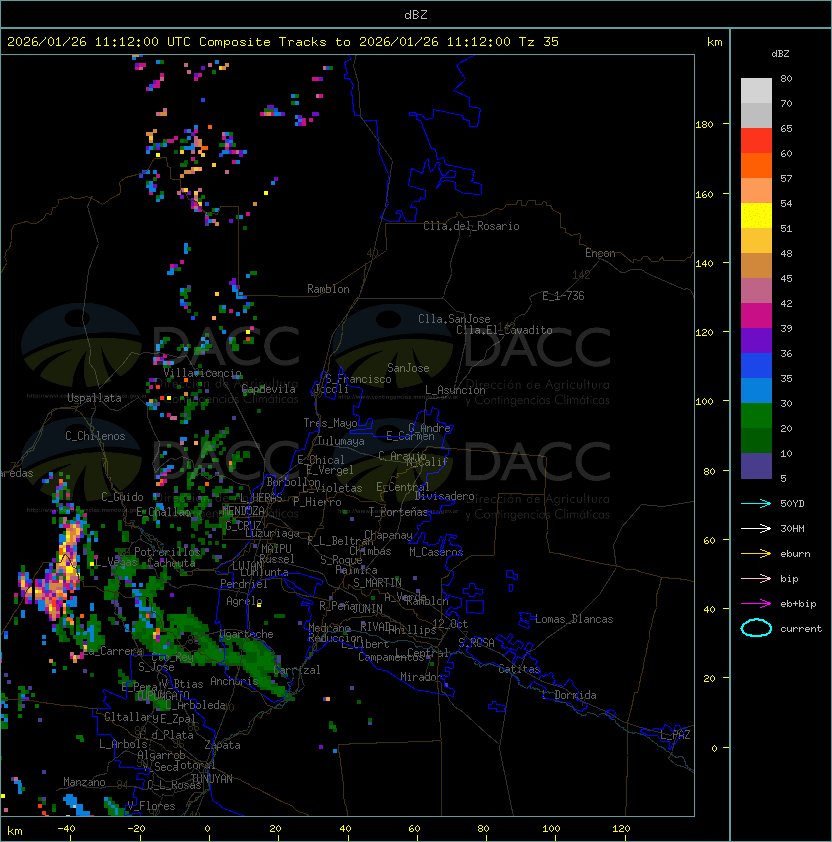Pick the green swatch between 30 and 20
Screen dimensions: 832x842
pos(756,416)
